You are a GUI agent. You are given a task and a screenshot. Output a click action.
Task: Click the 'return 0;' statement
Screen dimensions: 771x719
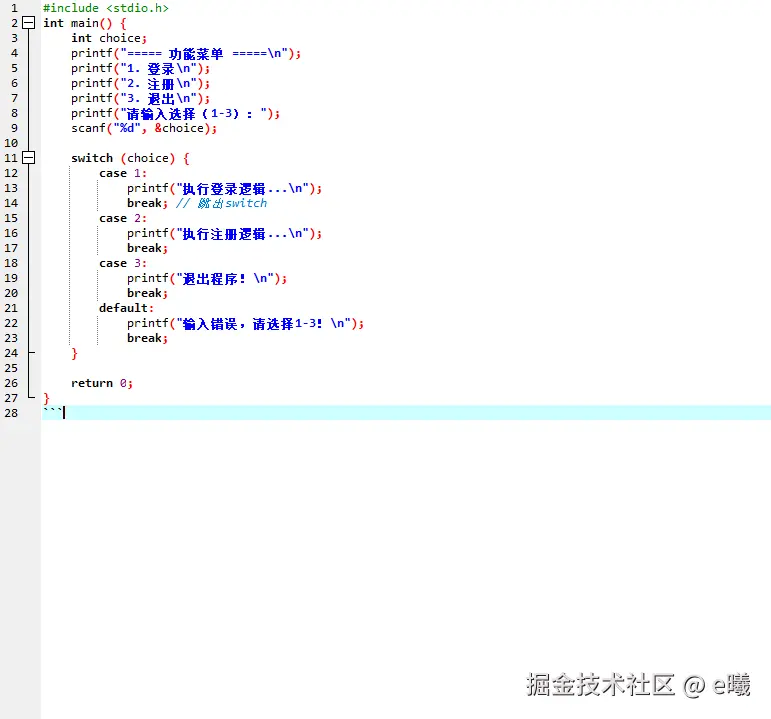click(102, 383)
